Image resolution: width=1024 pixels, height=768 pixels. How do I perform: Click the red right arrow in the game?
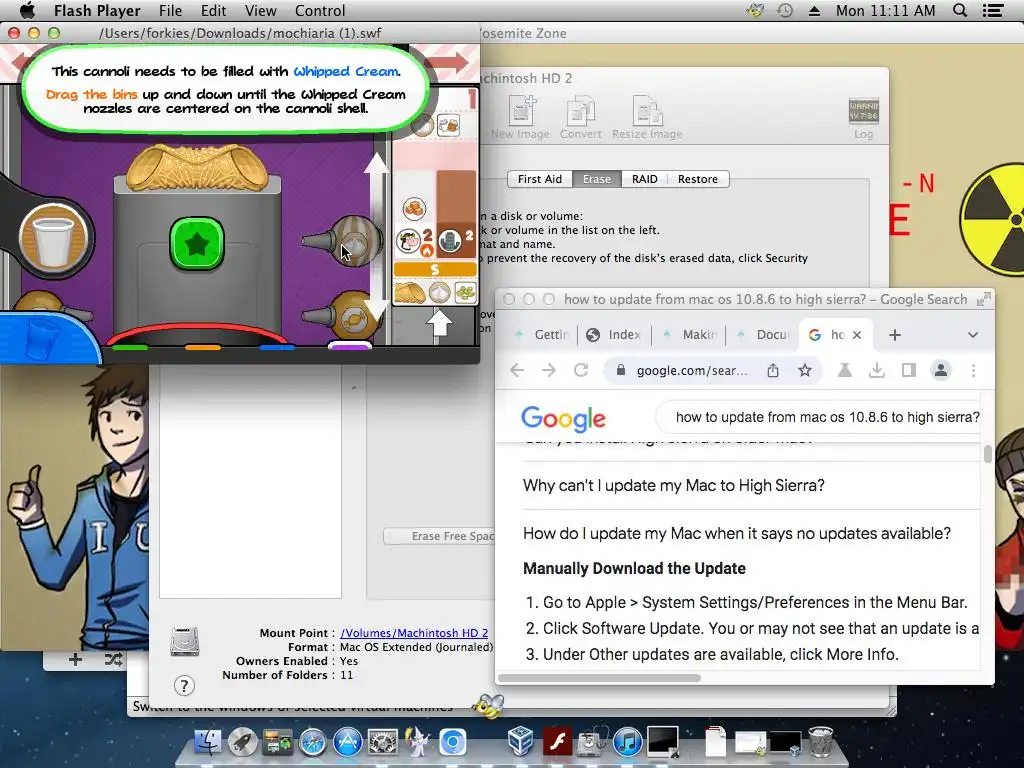(x=448, y=62)
